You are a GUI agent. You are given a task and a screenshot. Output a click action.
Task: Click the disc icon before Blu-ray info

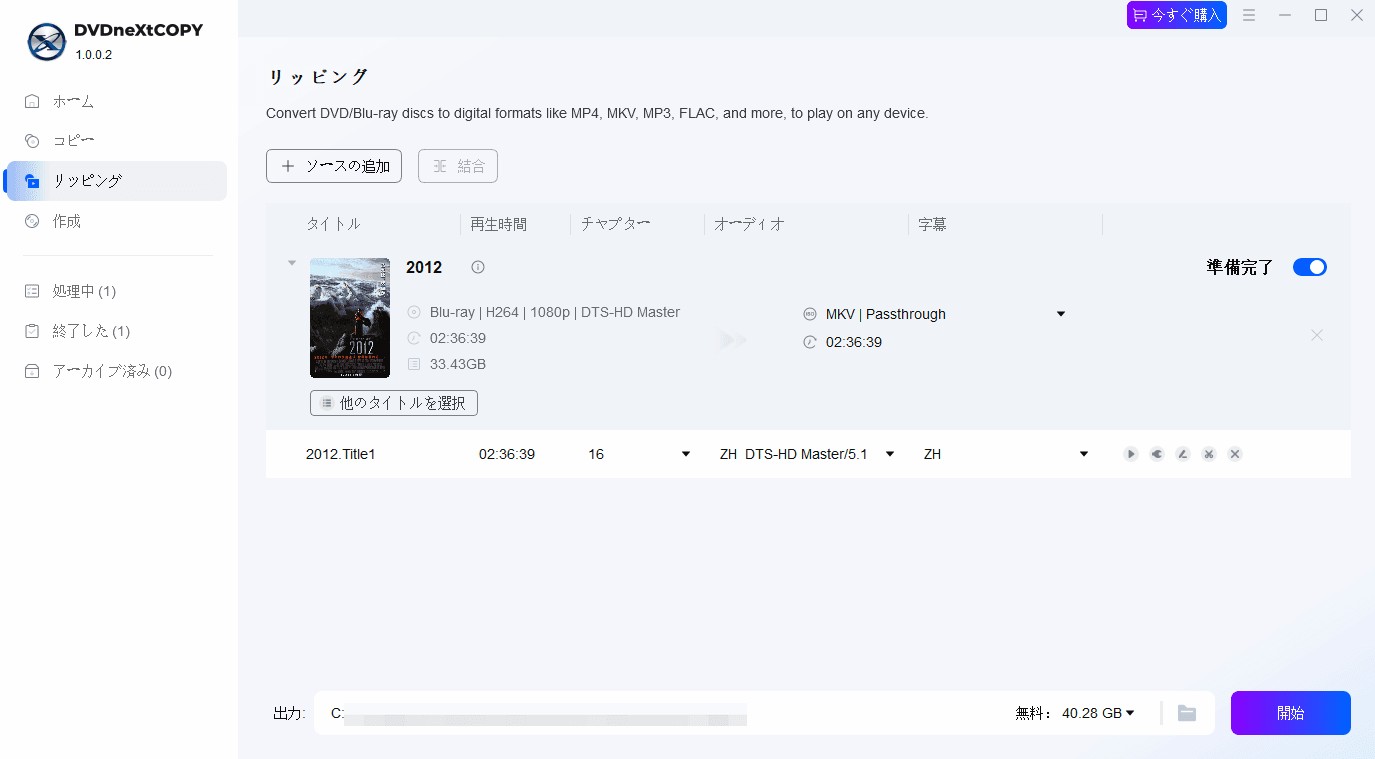pyautogui.click(x=414, y=312)
